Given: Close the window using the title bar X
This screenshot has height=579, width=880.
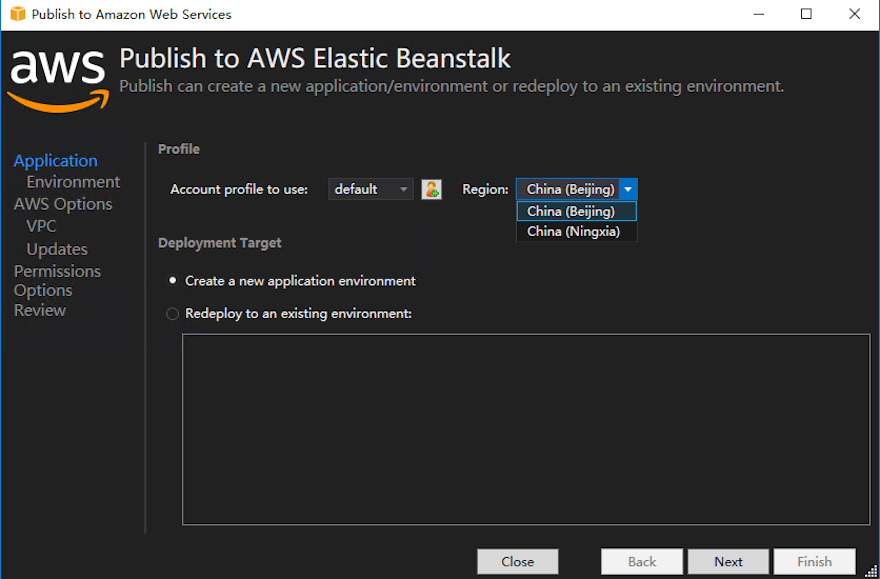Looking at the screenshot, I should (x=855, y=14).
